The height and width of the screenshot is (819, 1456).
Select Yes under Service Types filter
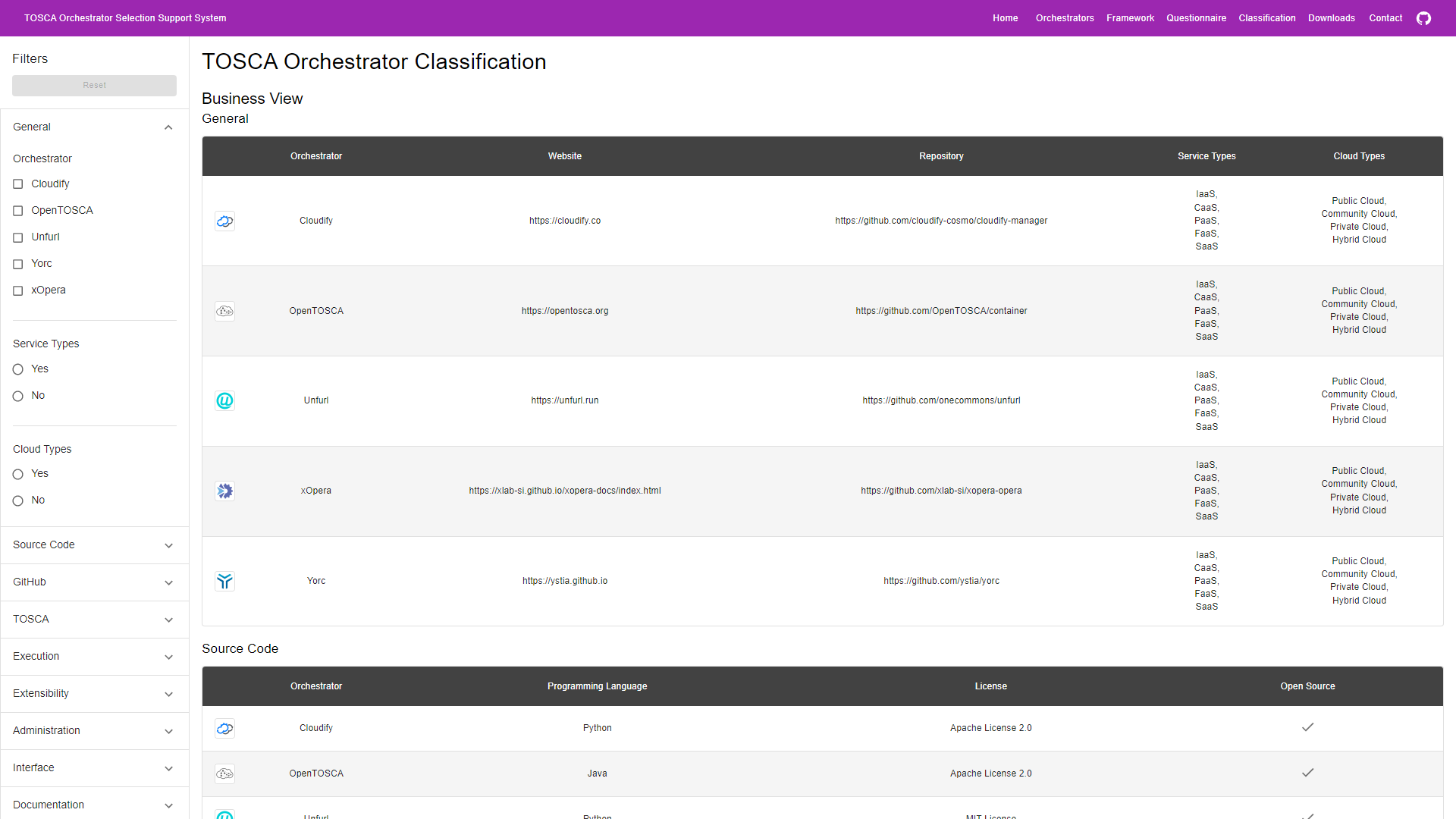18,369
